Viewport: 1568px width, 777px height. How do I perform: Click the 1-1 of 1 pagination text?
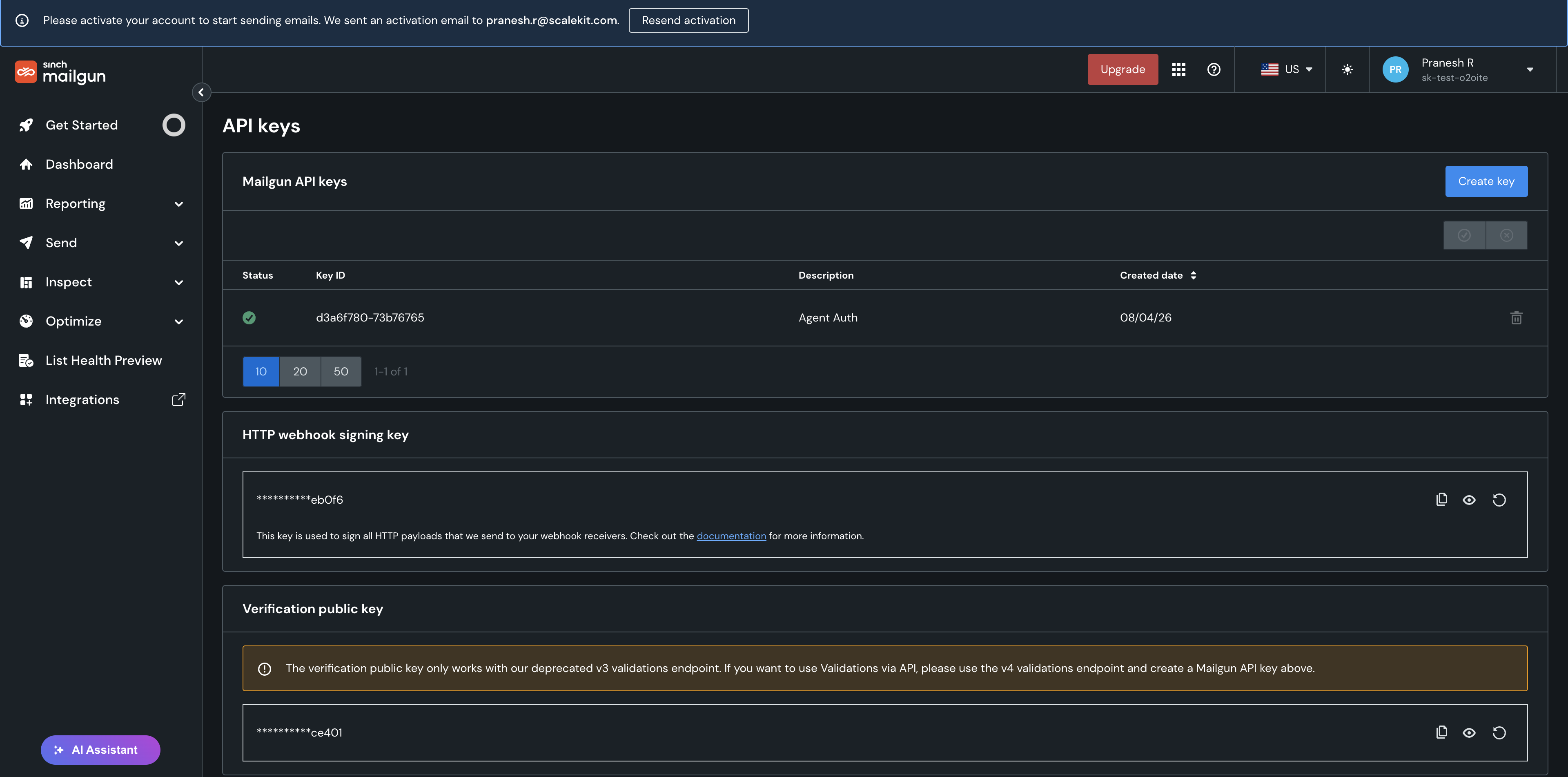point(391,372)
